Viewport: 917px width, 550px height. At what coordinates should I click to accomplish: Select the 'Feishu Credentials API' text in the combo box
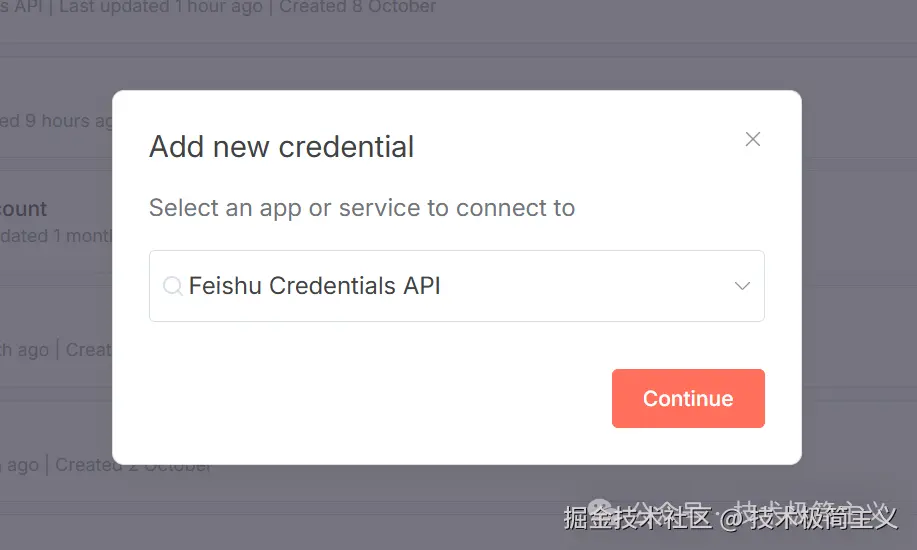click(x=314, y=286)
